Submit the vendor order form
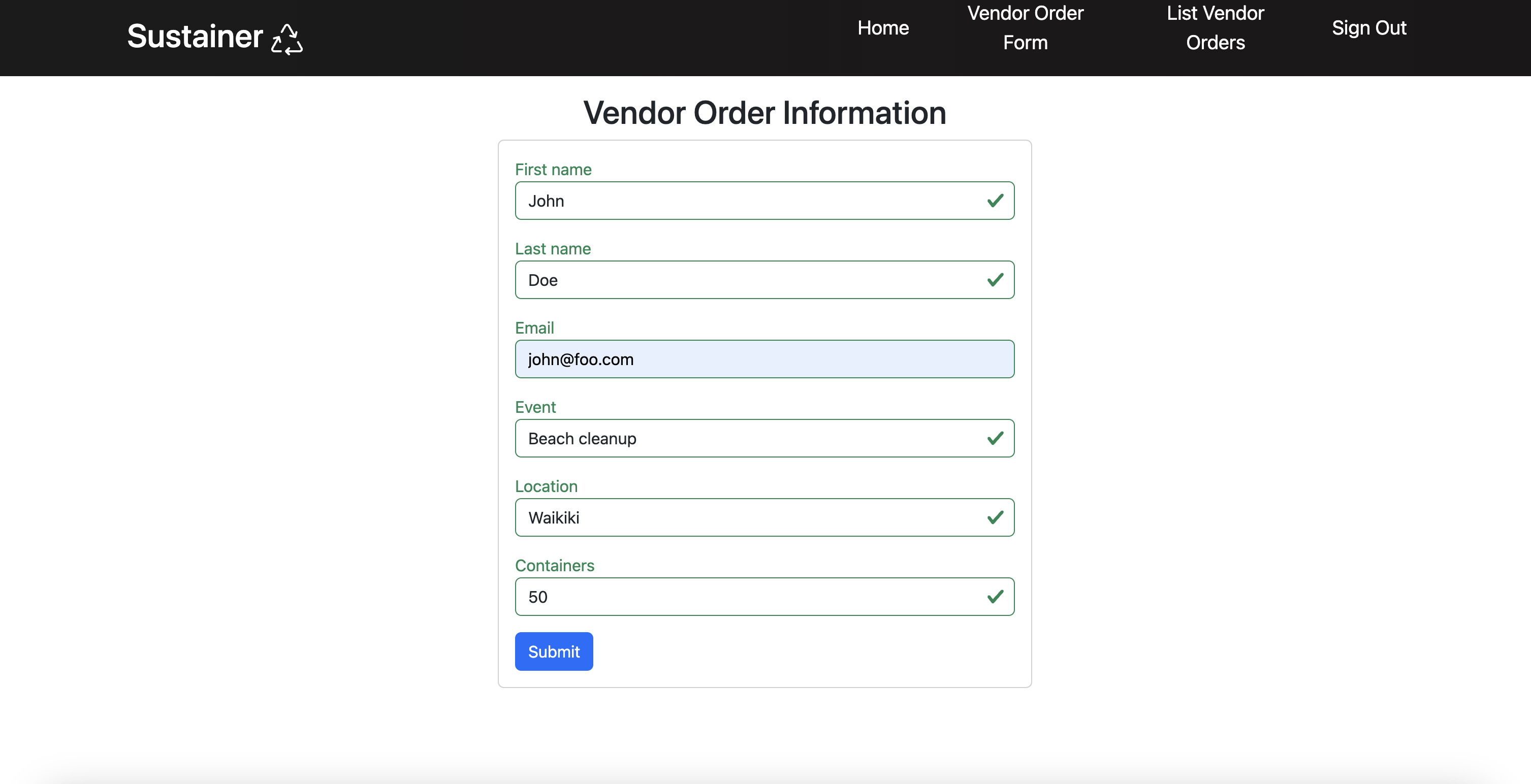This screenshot has width=1531, height=784. 553,651
